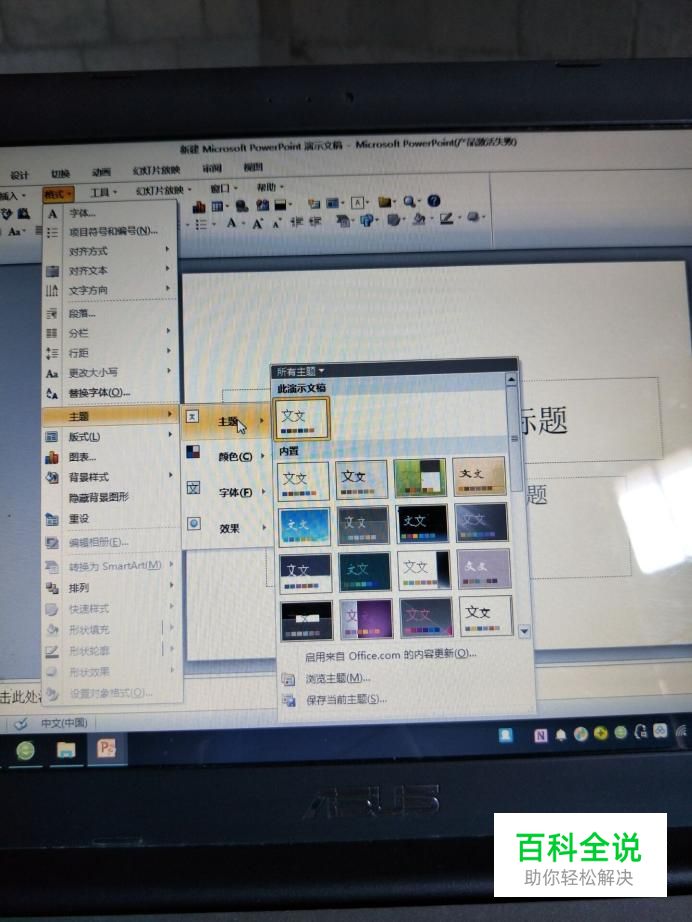The width and height of the screenshot is (692, 922).
Task: Click the theme gallery scroll-down arrow
Action: [524, 632]
